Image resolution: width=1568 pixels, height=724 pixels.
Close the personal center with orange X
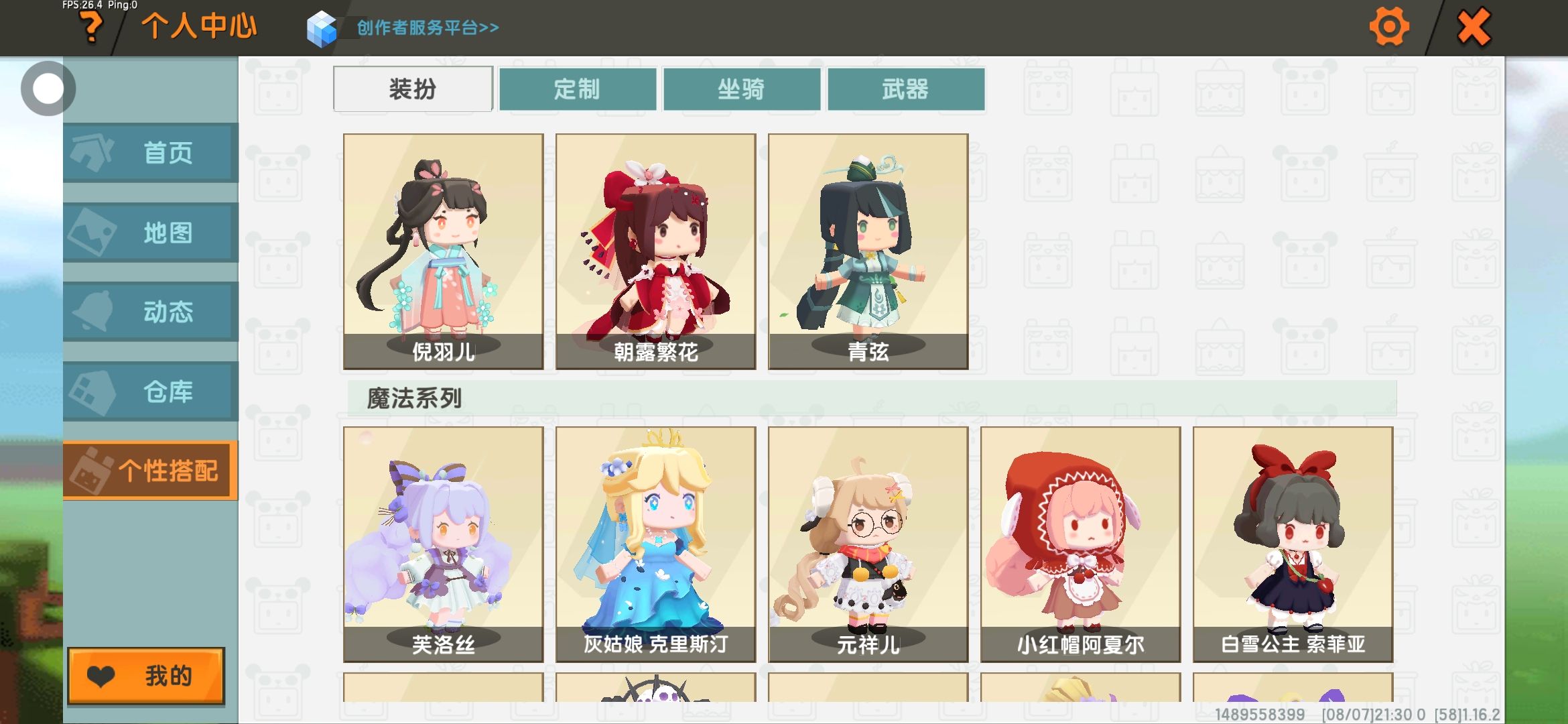click(x=1474, y=27)
